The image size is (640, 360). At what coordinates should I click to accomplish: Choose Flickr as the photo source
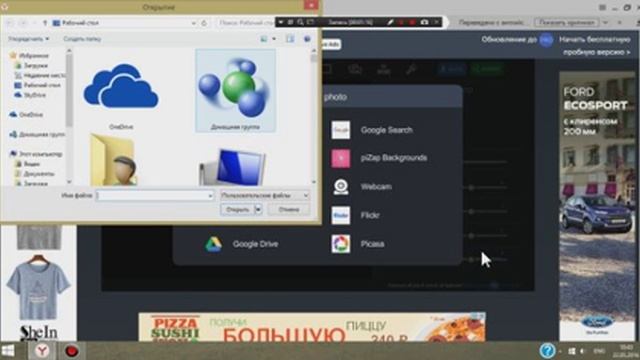(355, 215)
